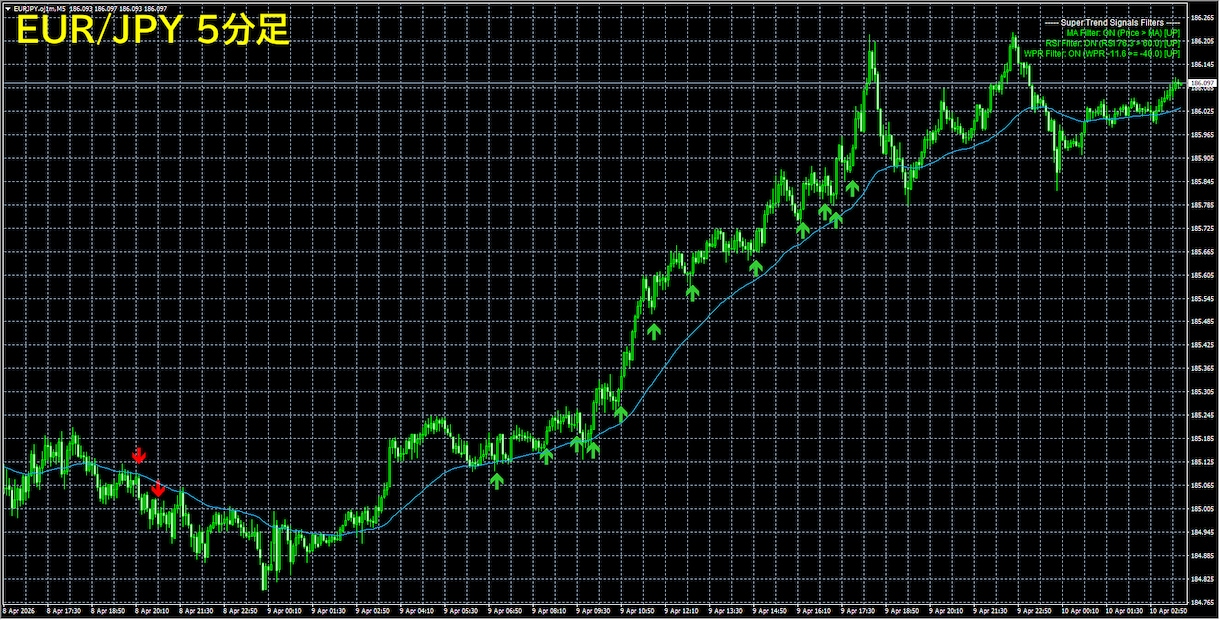Click the "8 Apr 22:50" time label
The width and height of the screenshot is (1220, 620).
239,609
